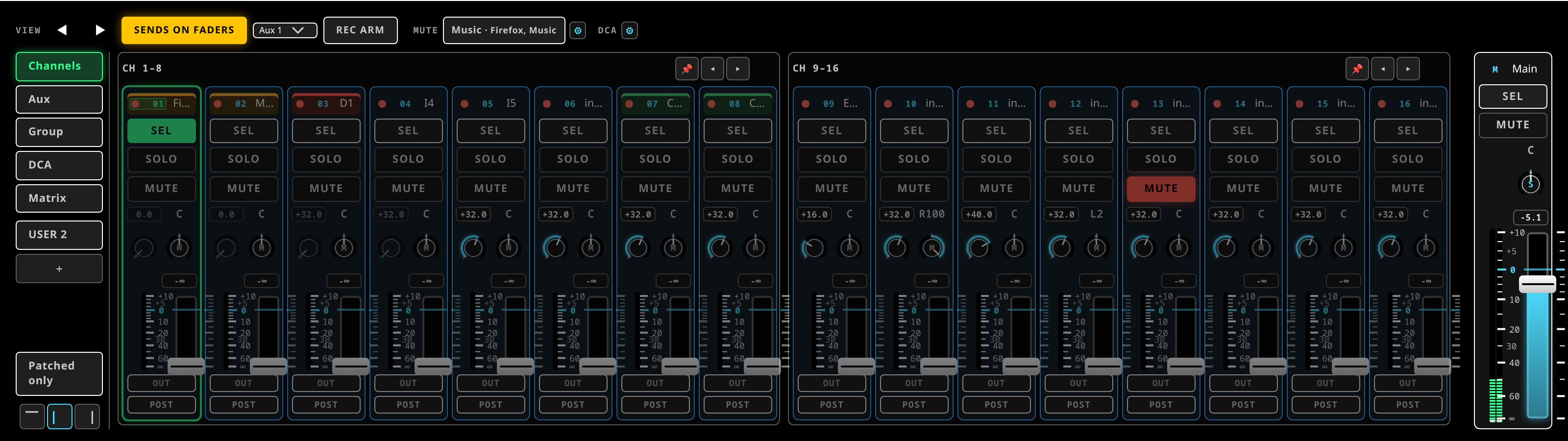Select the narrow strip width layout icon
This screenshot has width=1568, height=441.
click(32, 416)
